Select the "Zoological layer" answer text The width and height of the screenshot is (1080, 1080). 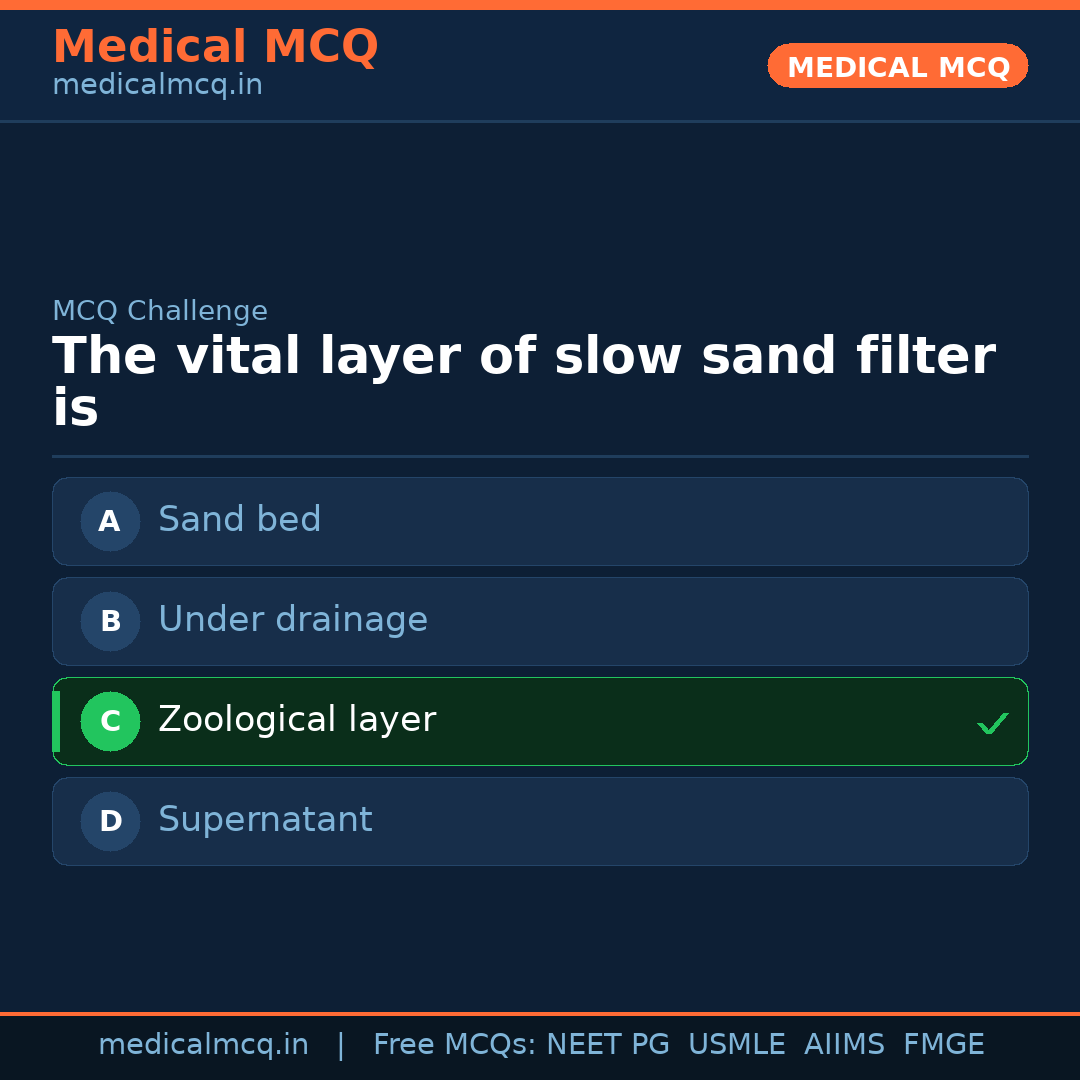(296, 720)
